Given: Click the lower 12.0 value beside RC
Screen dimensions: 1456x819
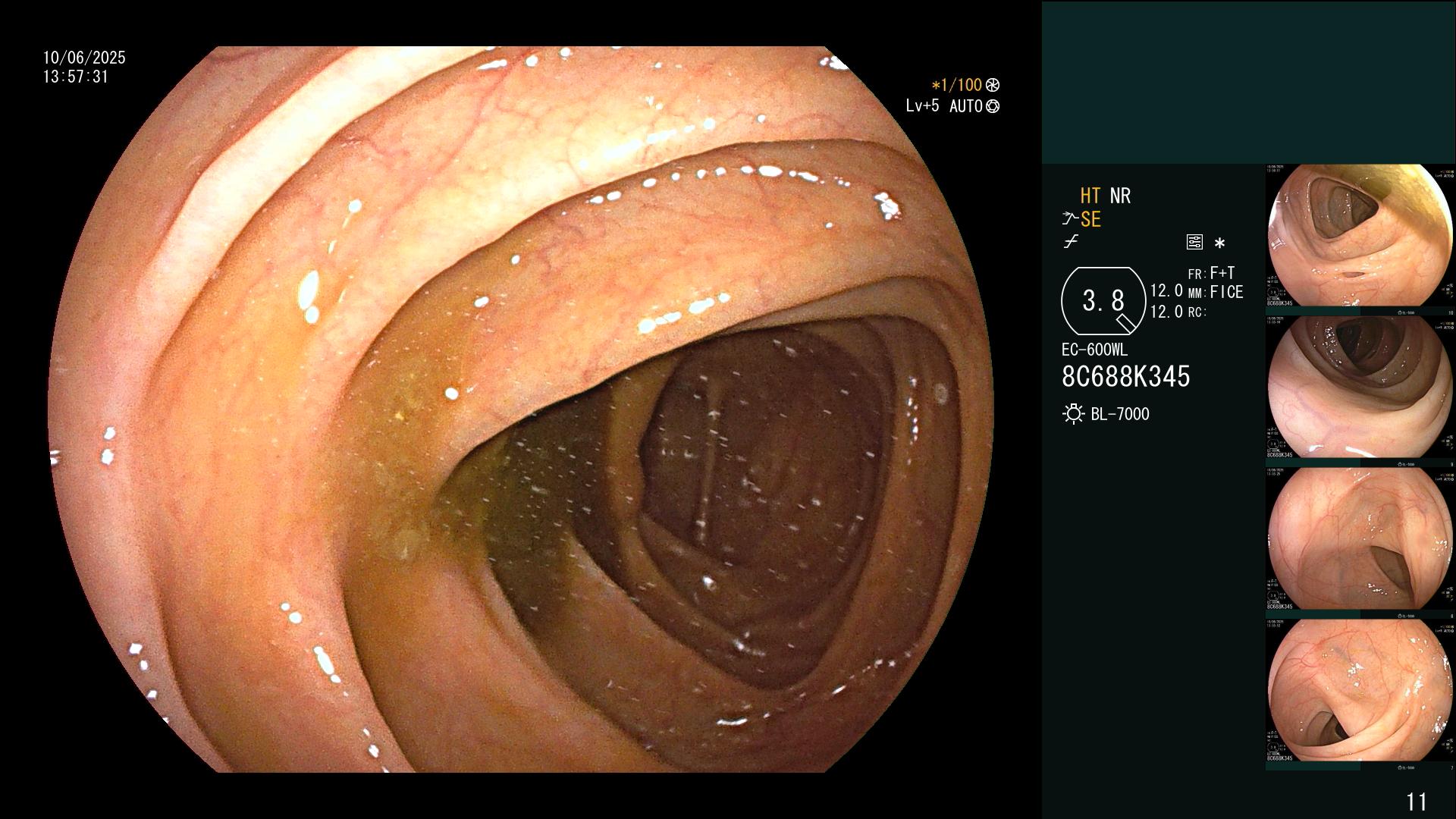Looking at the screenshot, I should tap(1166, 312).
